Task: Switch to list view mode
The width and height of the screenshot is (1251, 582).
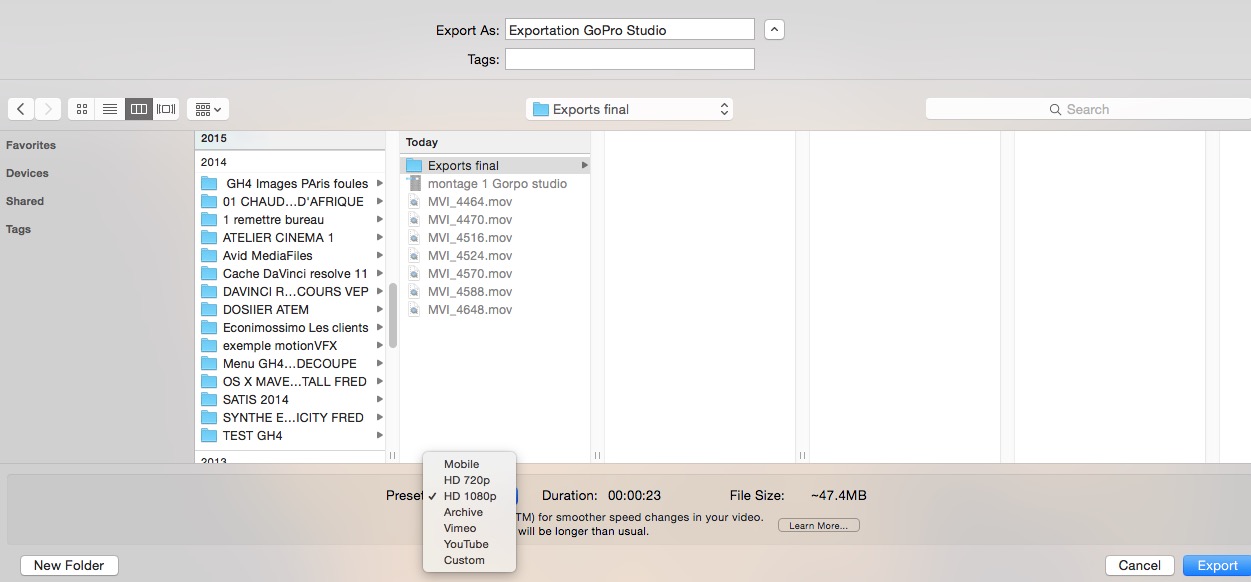Action: point(110,109)
